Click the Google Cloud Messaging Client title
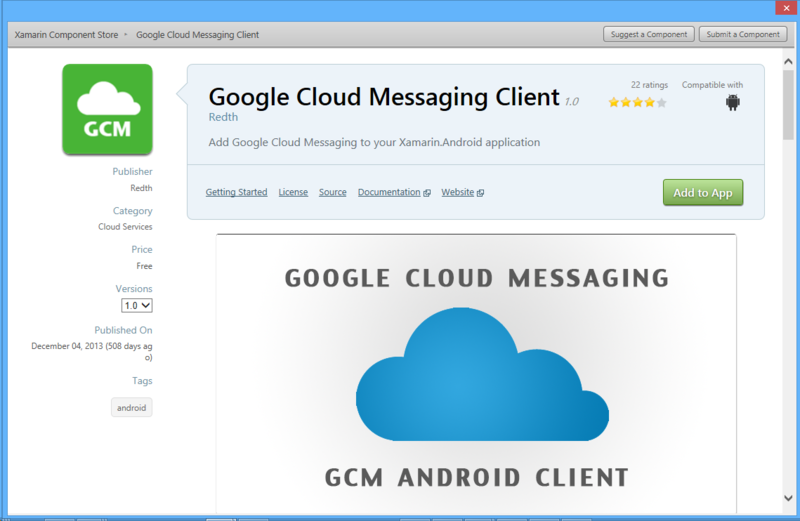 click(384, 97)
